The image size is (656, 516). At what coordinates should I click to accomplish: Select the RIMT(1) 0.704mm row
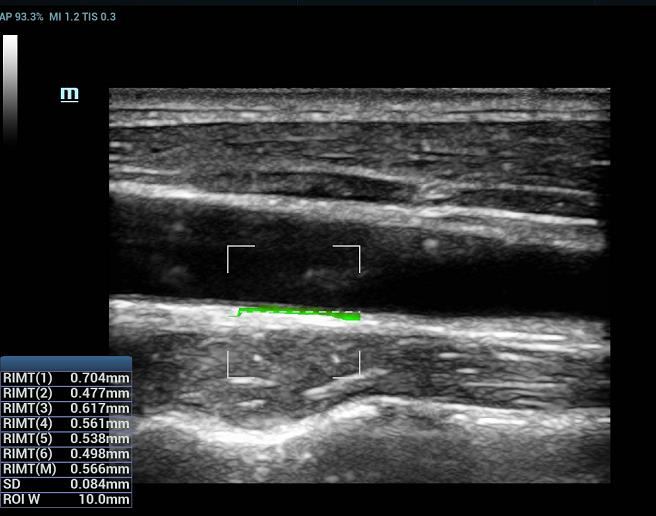pos(66,378)
